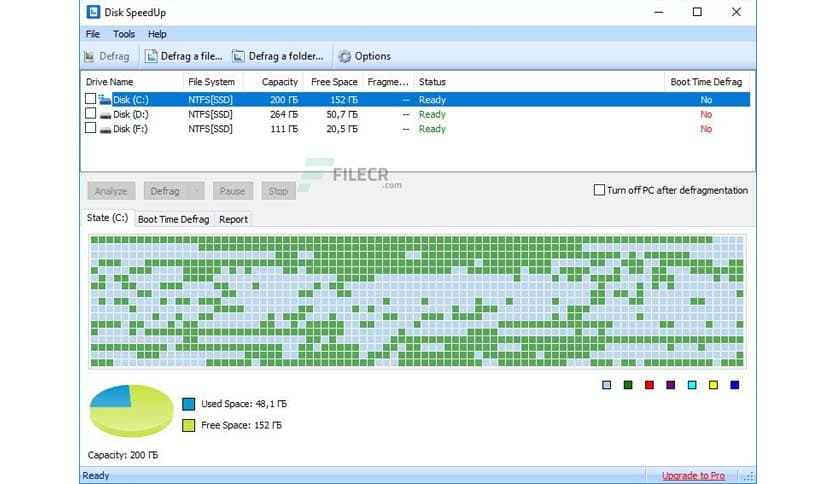The height and width of the screenshot is (484, 836).
Task: Select the Disk (F:) row name
Action: [130, 129]
